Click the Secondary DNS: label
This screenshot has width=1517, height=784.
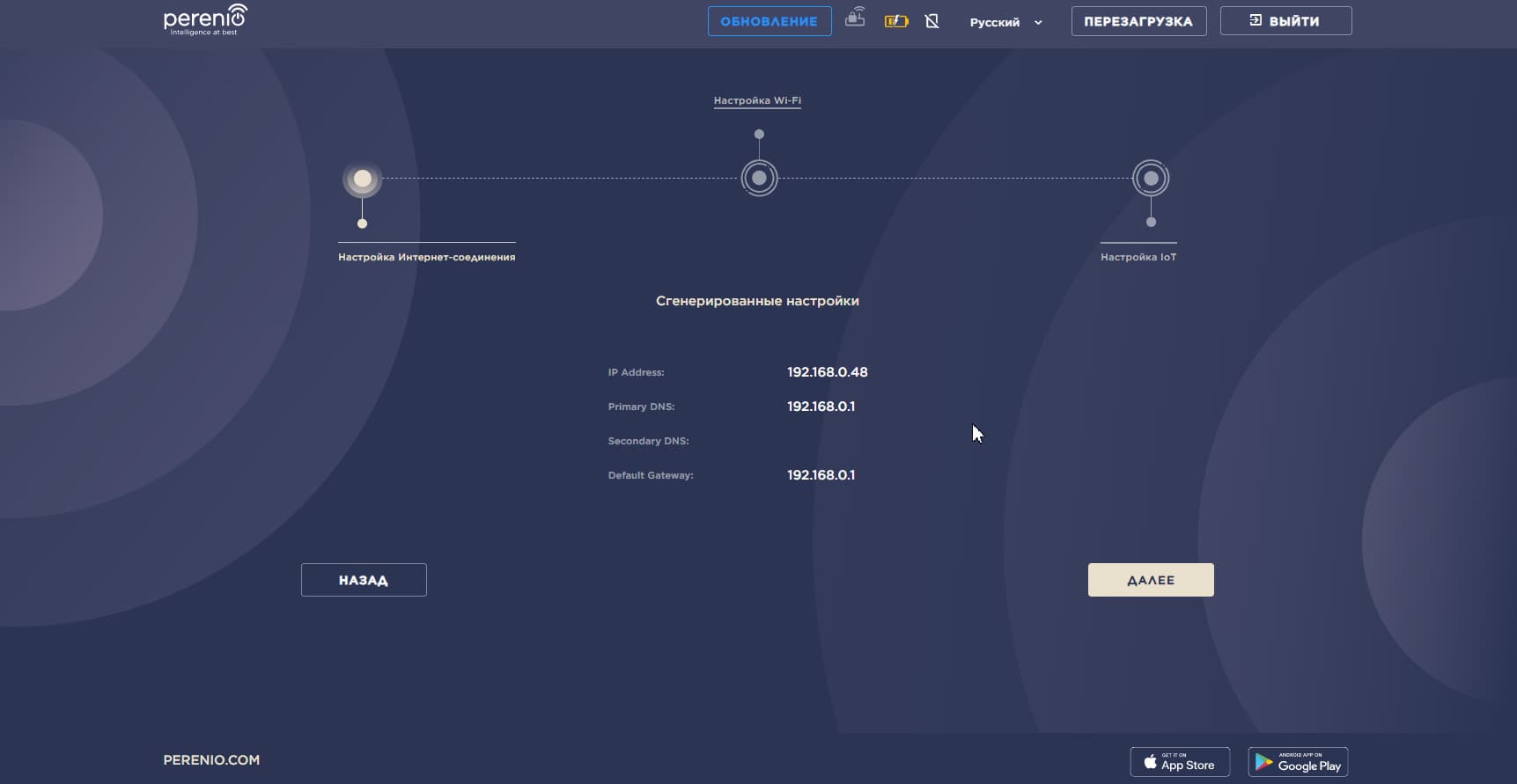[649, 441]
